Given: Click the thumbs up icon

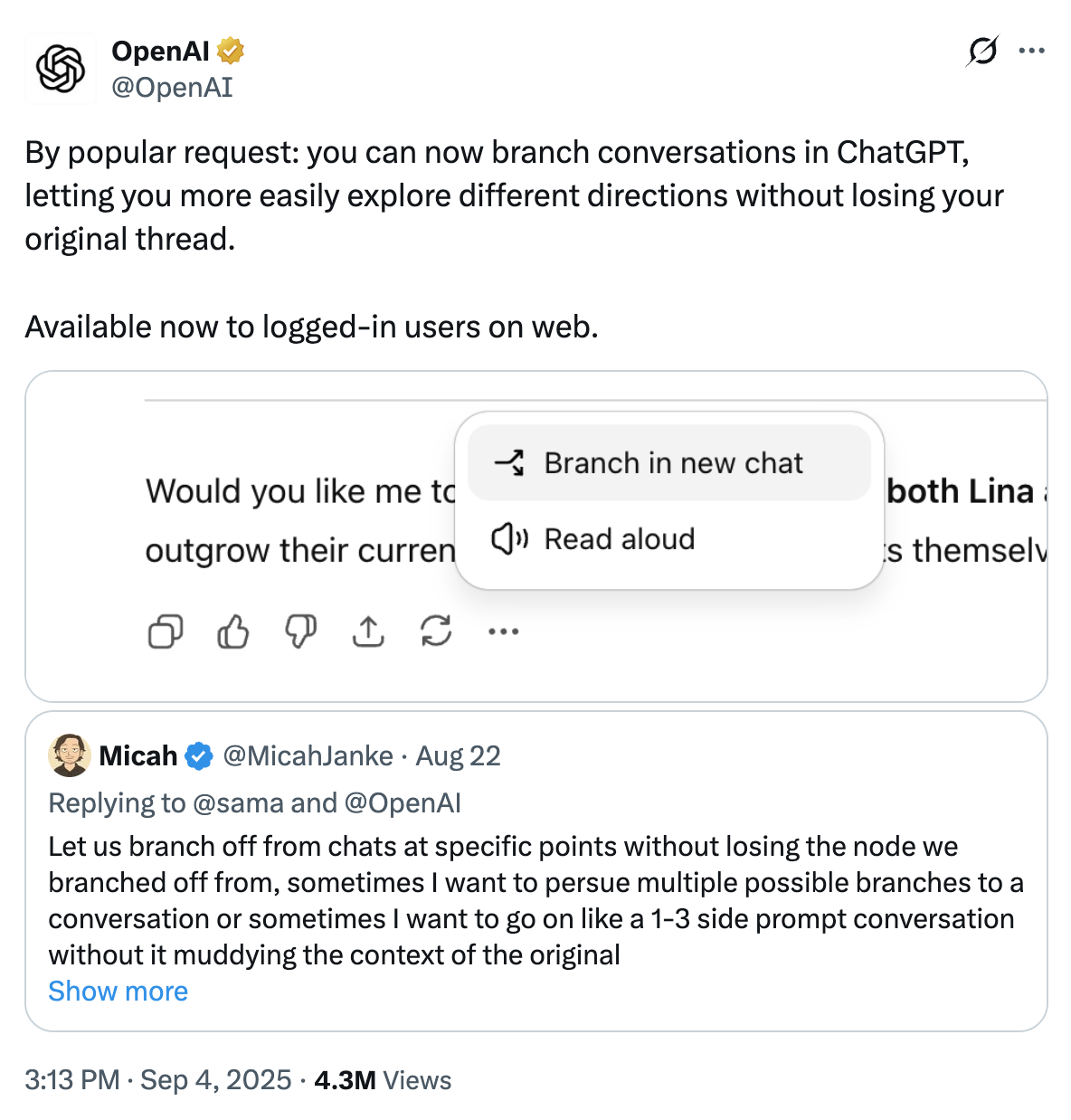Looking at the screenshot, I should pos(233,631).
